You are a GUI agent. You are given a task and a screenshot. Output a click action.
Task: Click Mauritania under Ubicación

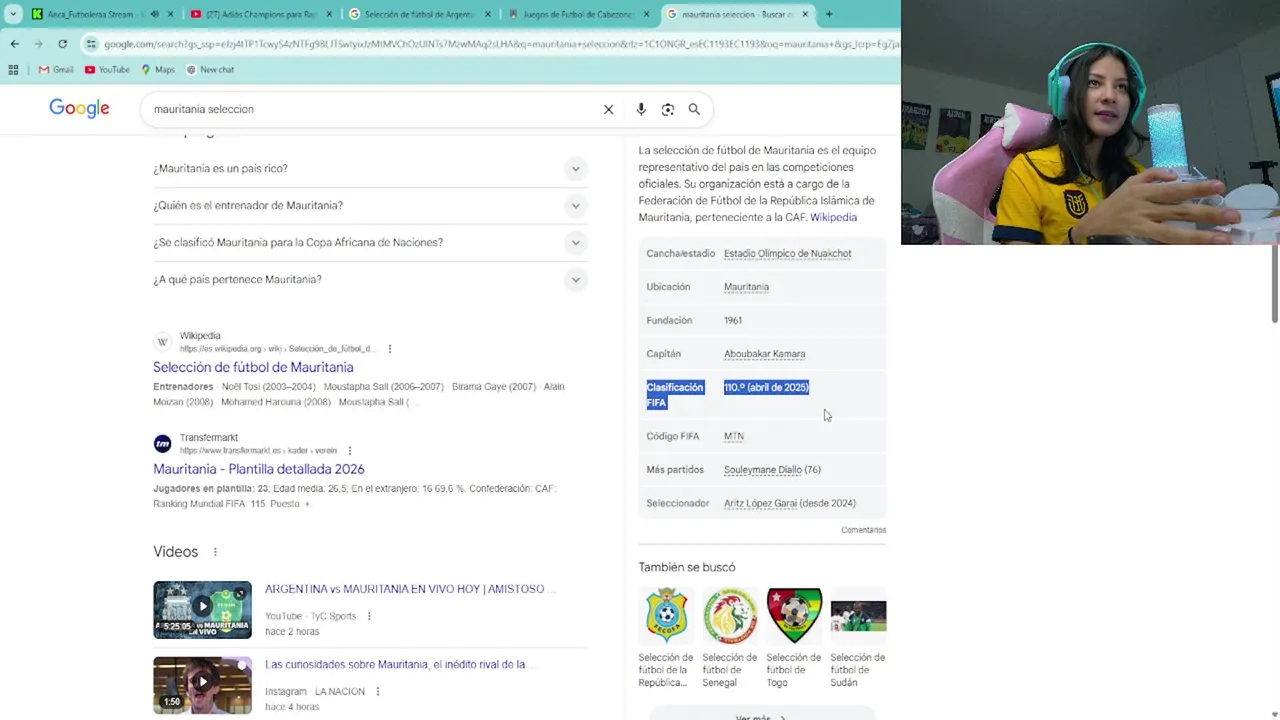(746, 287)
